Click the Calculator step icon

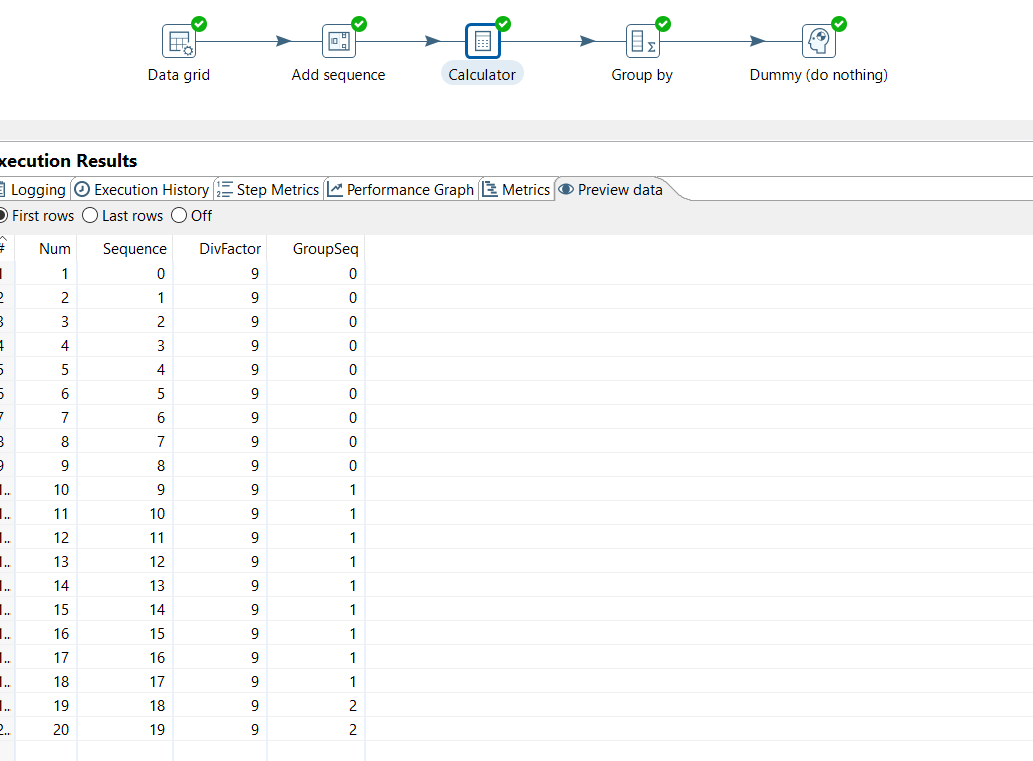(x=482, y=41)
